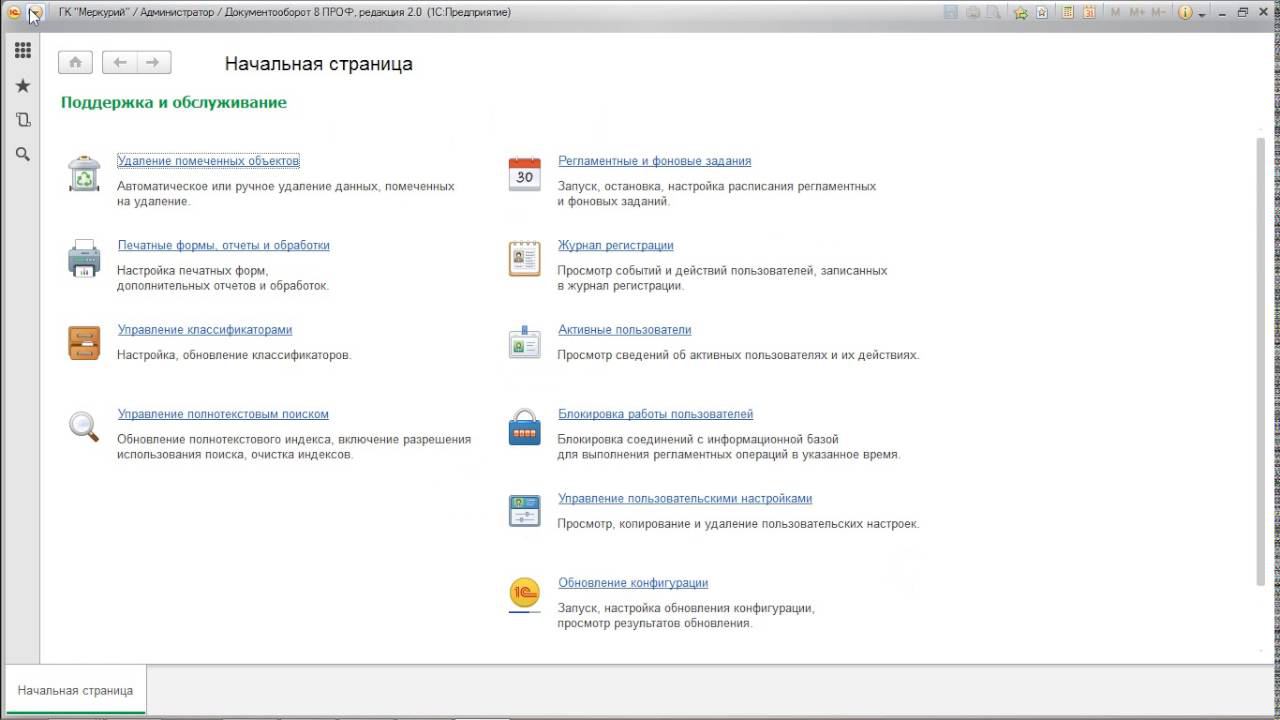Open link Блокировка работы пользователей
The image size is (1280, 720).
[x=656, y=414]
